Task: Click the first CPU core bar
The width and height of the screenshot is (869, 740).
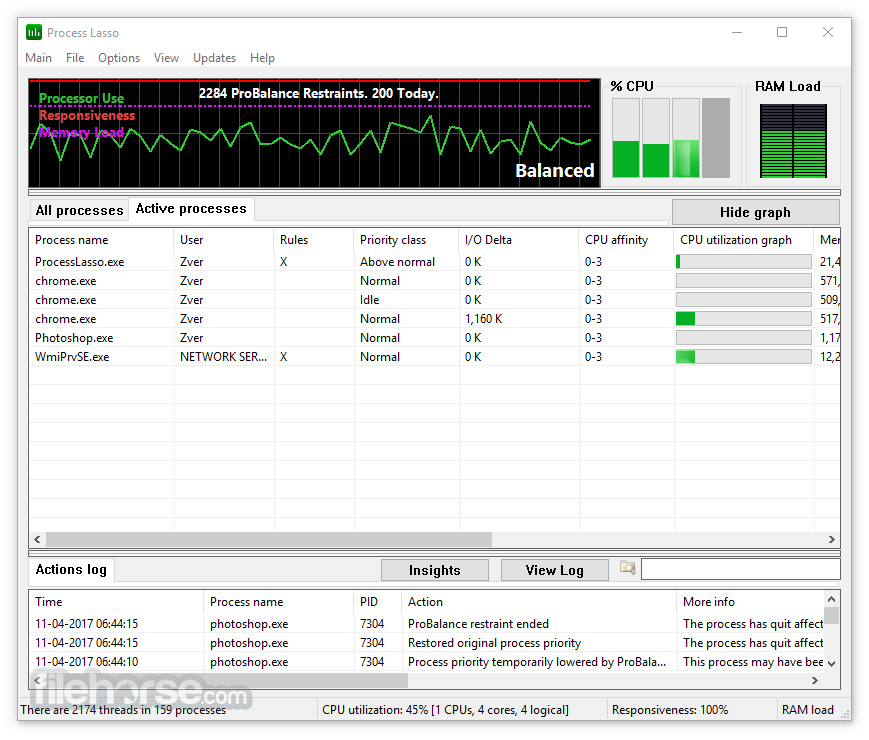Action: (626, 138)
